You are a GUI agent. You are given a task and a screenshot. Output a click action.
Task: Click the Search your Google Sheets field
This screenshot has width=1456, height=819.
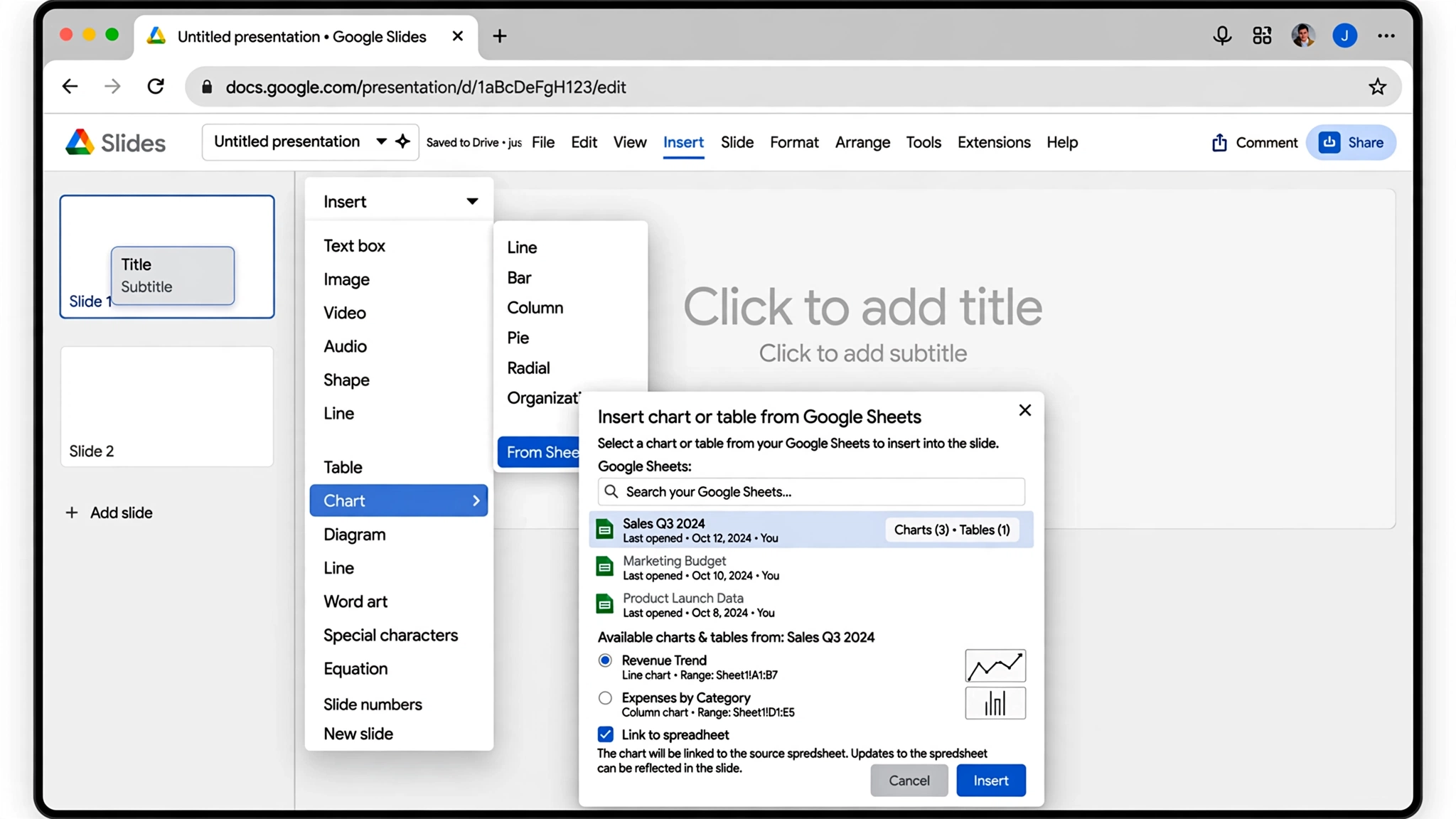811,491
